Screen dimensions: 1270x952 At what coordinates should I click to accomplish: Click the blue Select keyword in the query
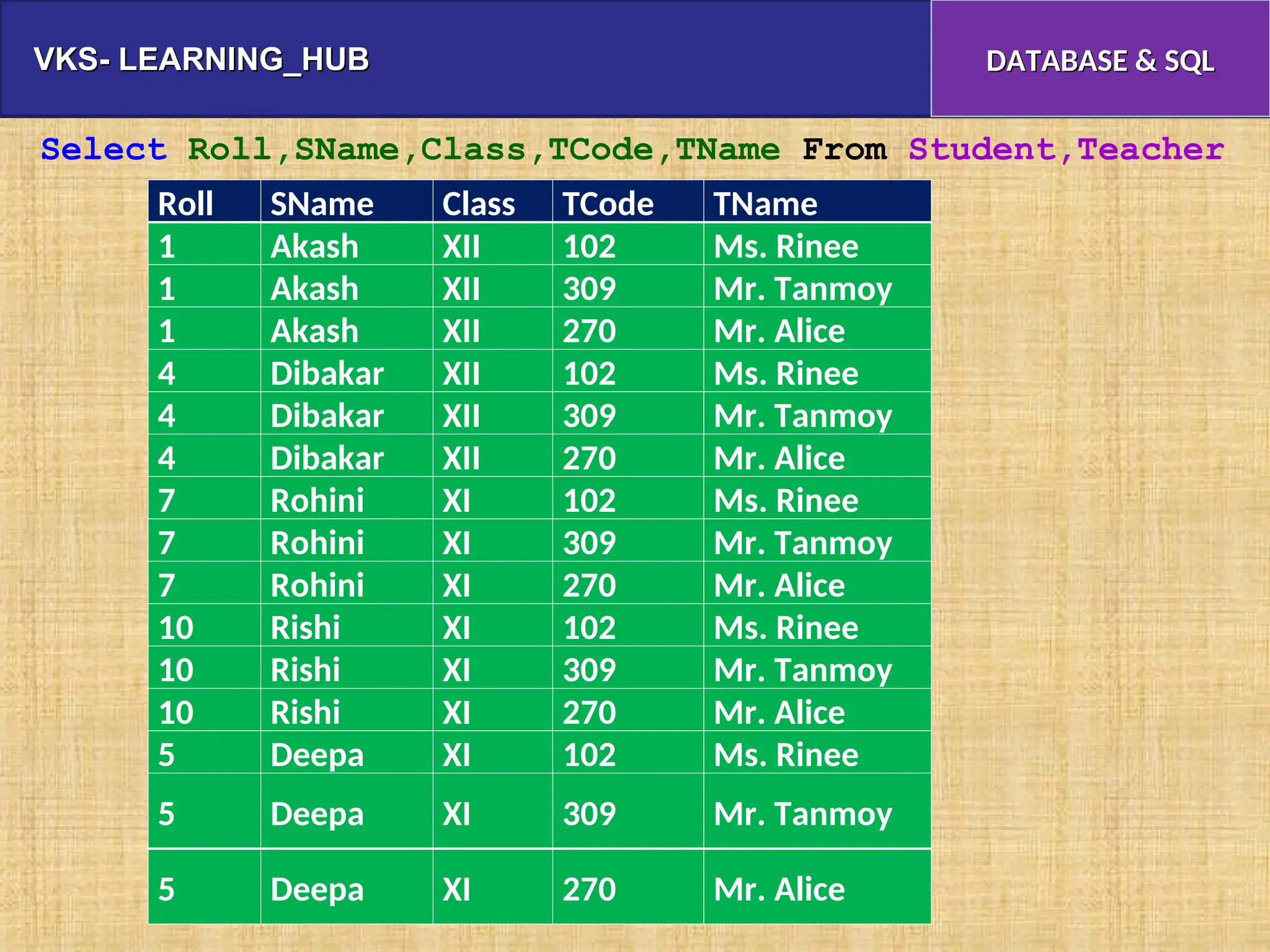point(104,149)
